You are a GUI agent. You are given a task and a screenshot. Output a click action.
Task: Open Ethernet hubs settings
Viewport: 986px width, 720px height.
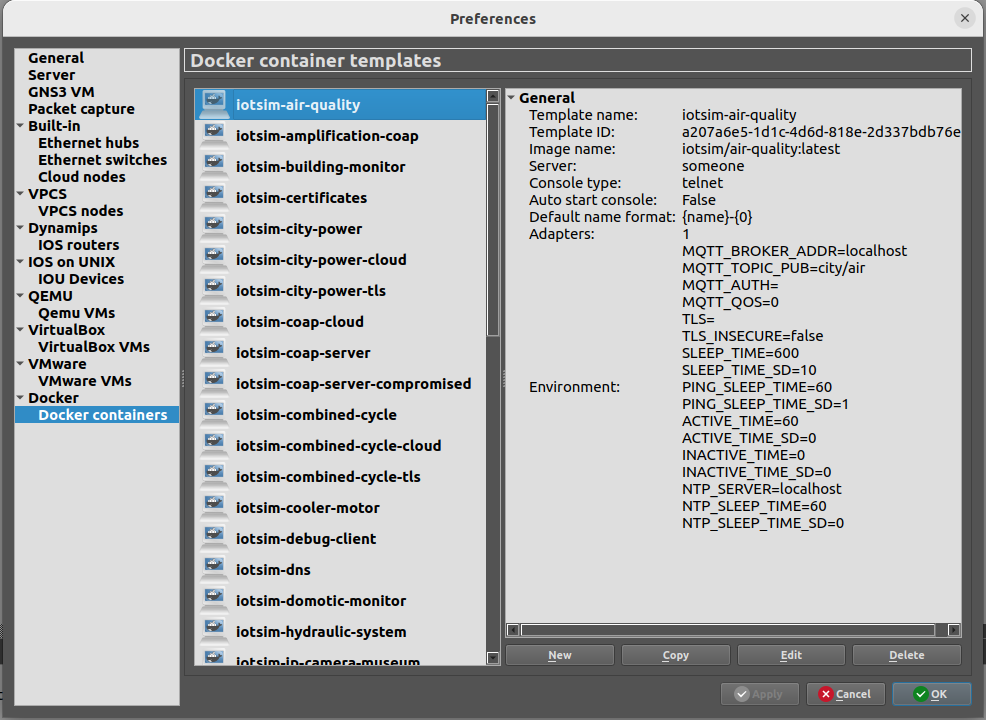point(89,143)
